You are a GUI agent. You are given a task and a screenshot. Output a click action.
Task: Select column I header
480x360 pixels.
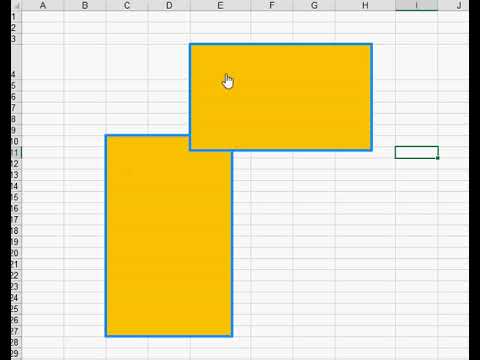[417, 5]
